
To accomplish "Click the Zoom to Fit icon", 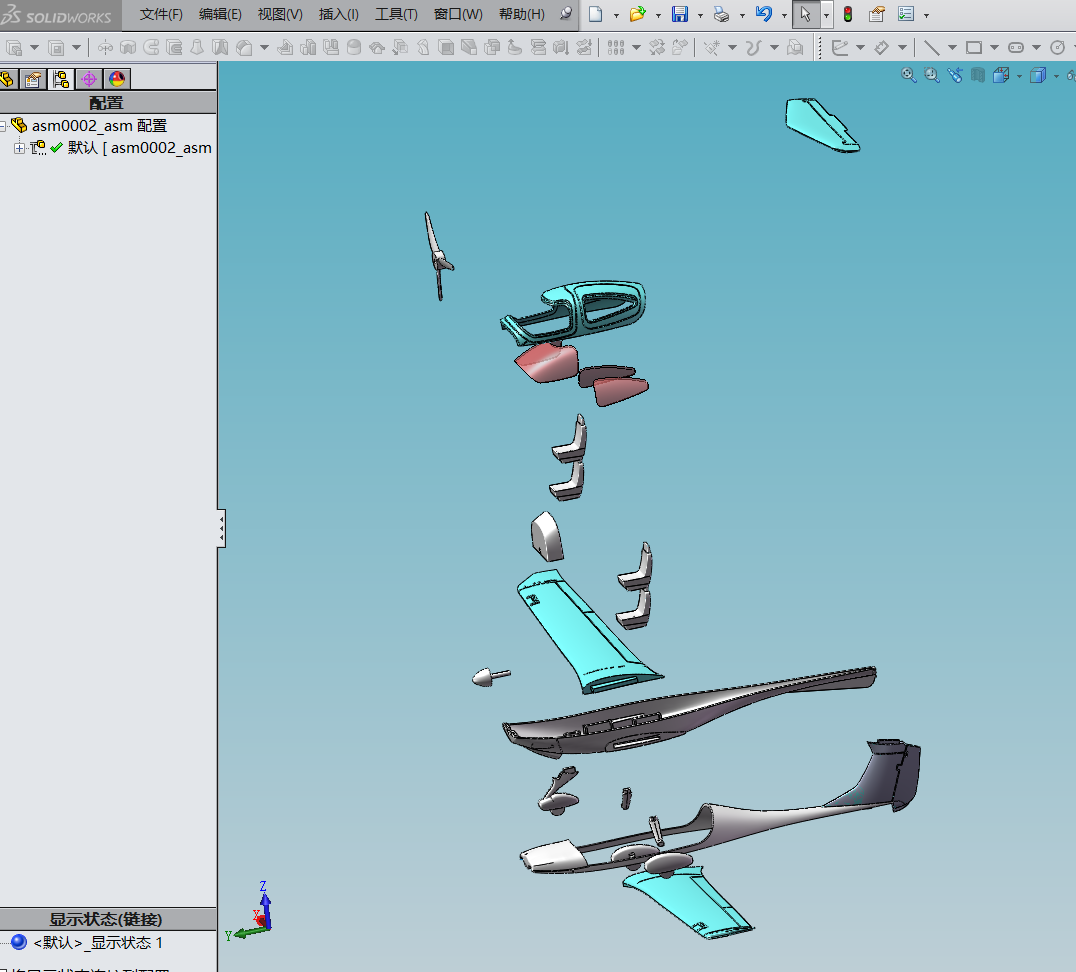I will click(909, 75).
